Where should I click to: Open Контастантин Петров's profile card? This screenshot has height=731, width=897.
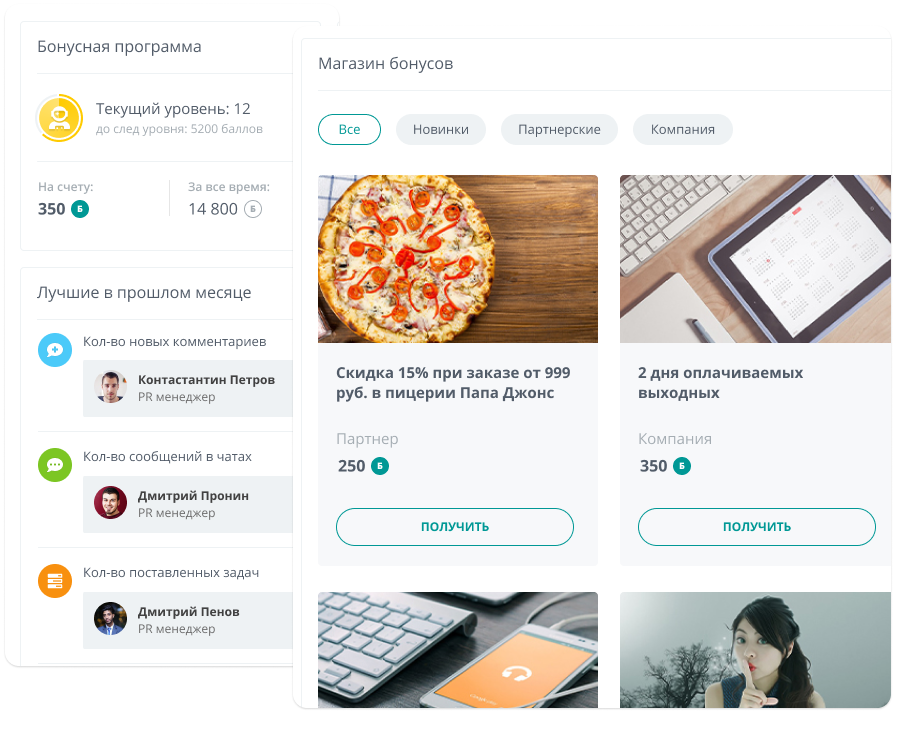(188, 388)
